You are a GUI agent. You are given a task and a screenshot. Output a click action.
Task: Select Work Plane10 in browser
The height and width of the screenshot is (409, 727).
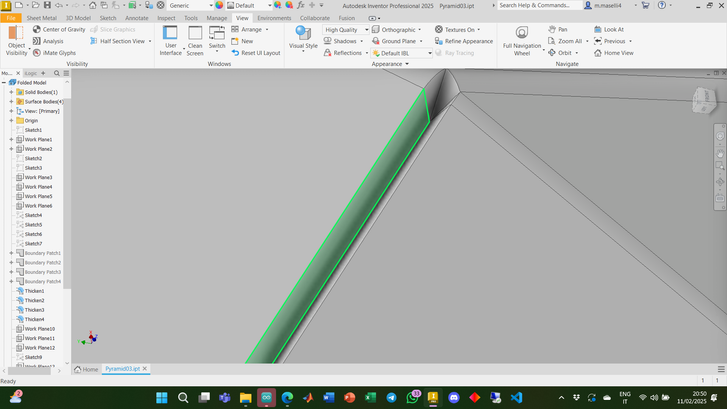coord(39,329)
